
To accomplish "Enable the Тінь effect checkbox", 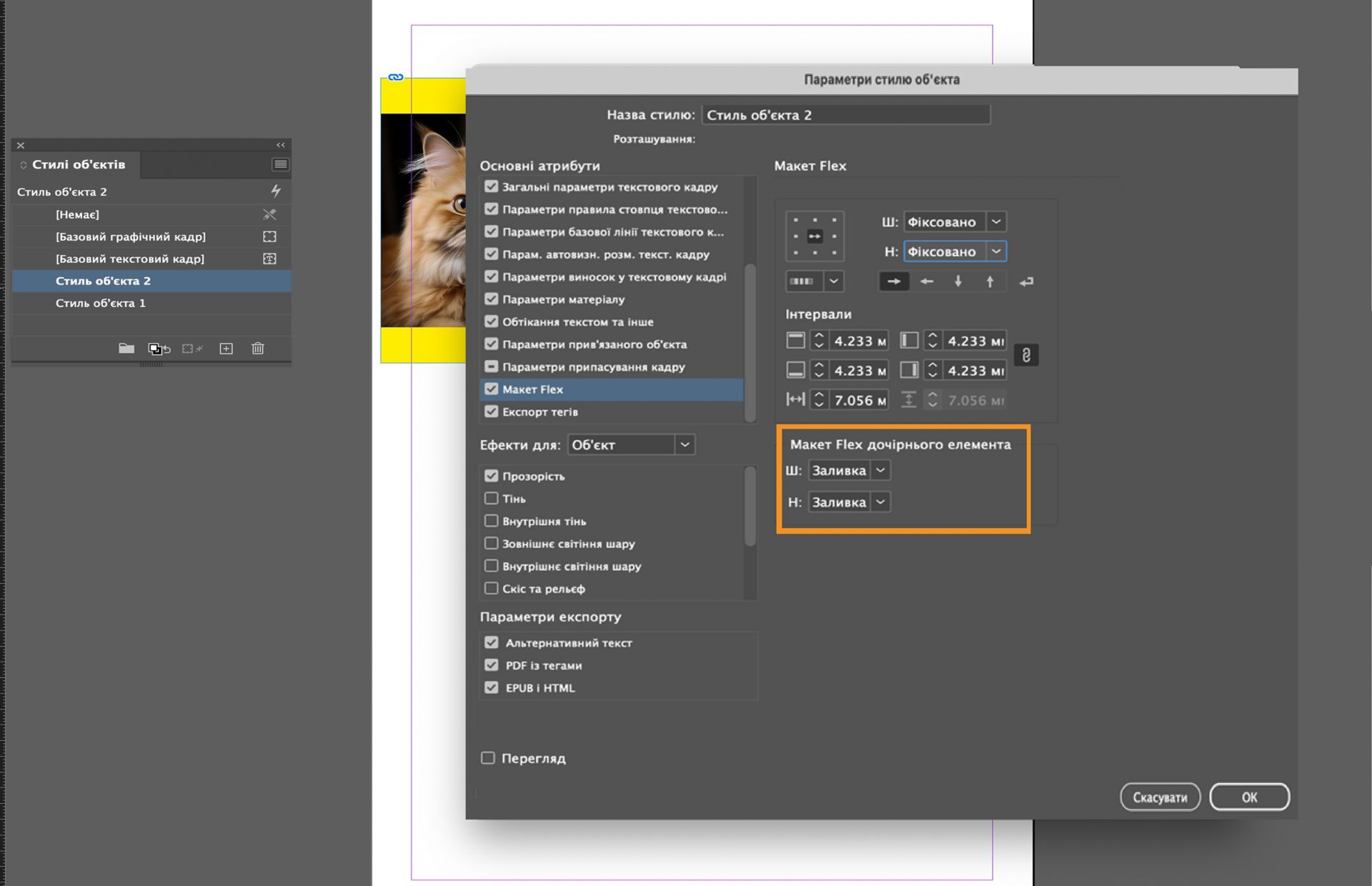I will pyautogui.click(x=491, y=498).
